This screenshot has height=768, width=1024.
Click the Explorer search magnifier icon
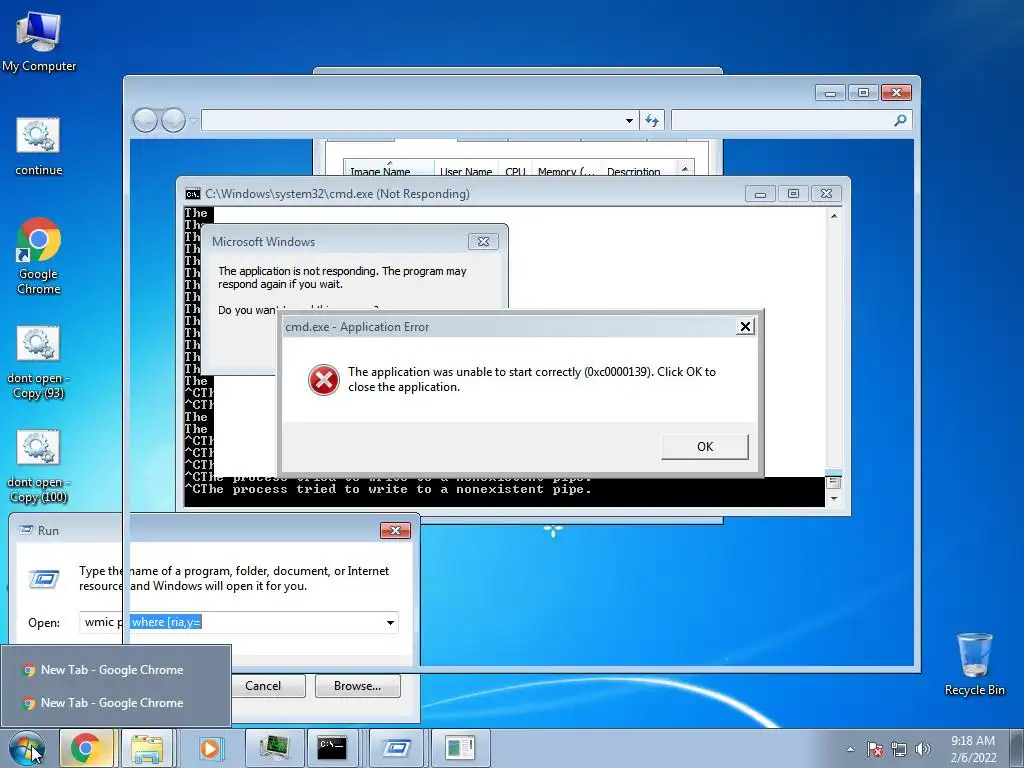tap(901, 120)
